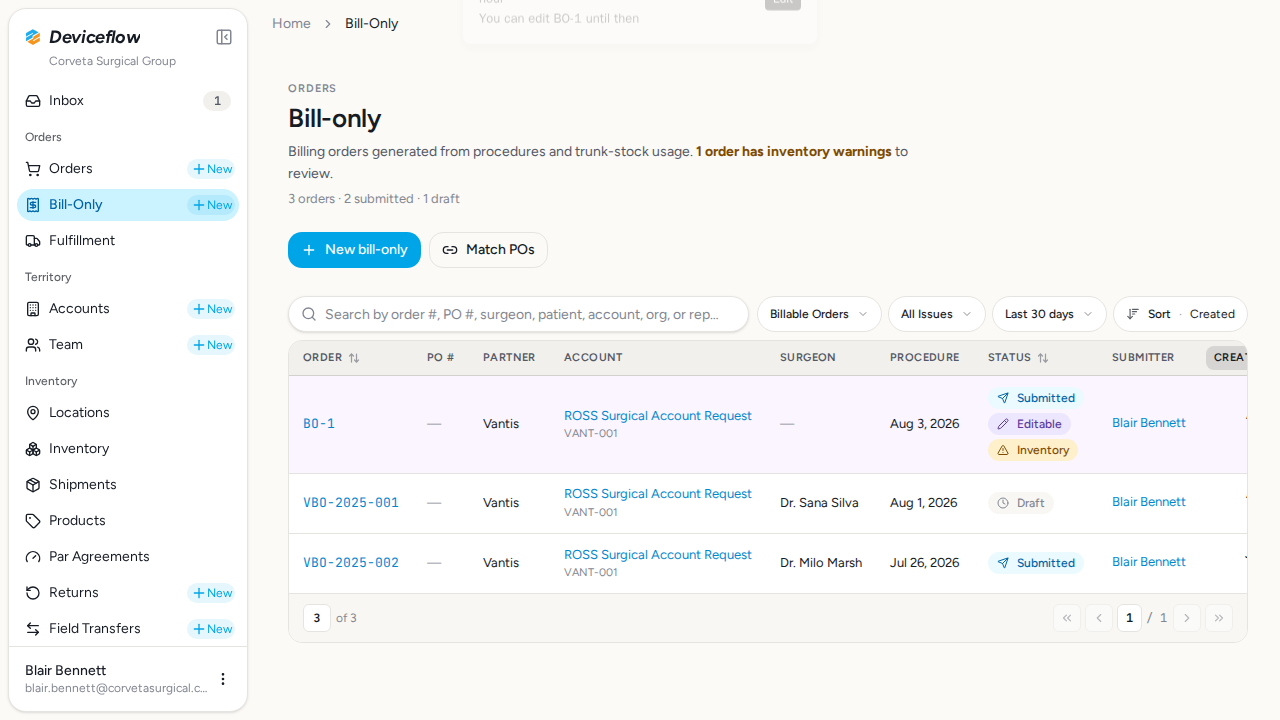Click the Returns arrow icon

click(33, 593)
